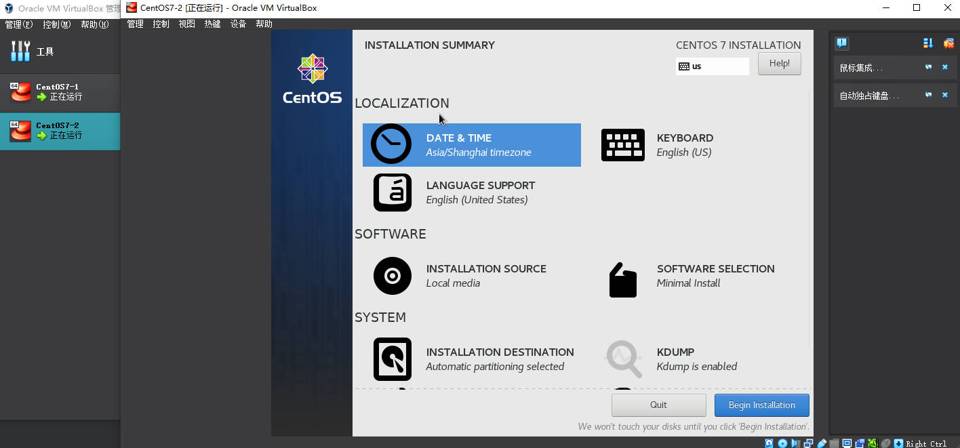The image size is (960, 448).
Task: Click the Keyboard layout icon
Action: [x=622, y=145]
